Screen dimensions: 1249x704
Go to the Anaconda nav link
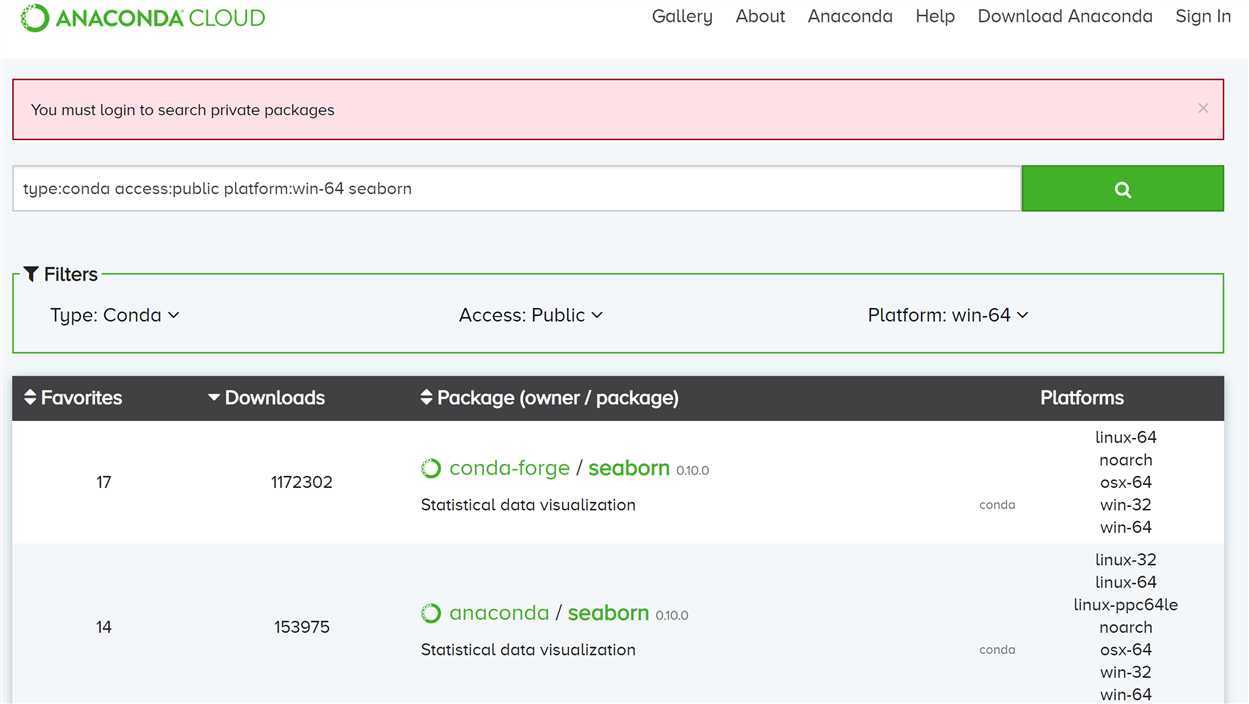tap(850, 16)
